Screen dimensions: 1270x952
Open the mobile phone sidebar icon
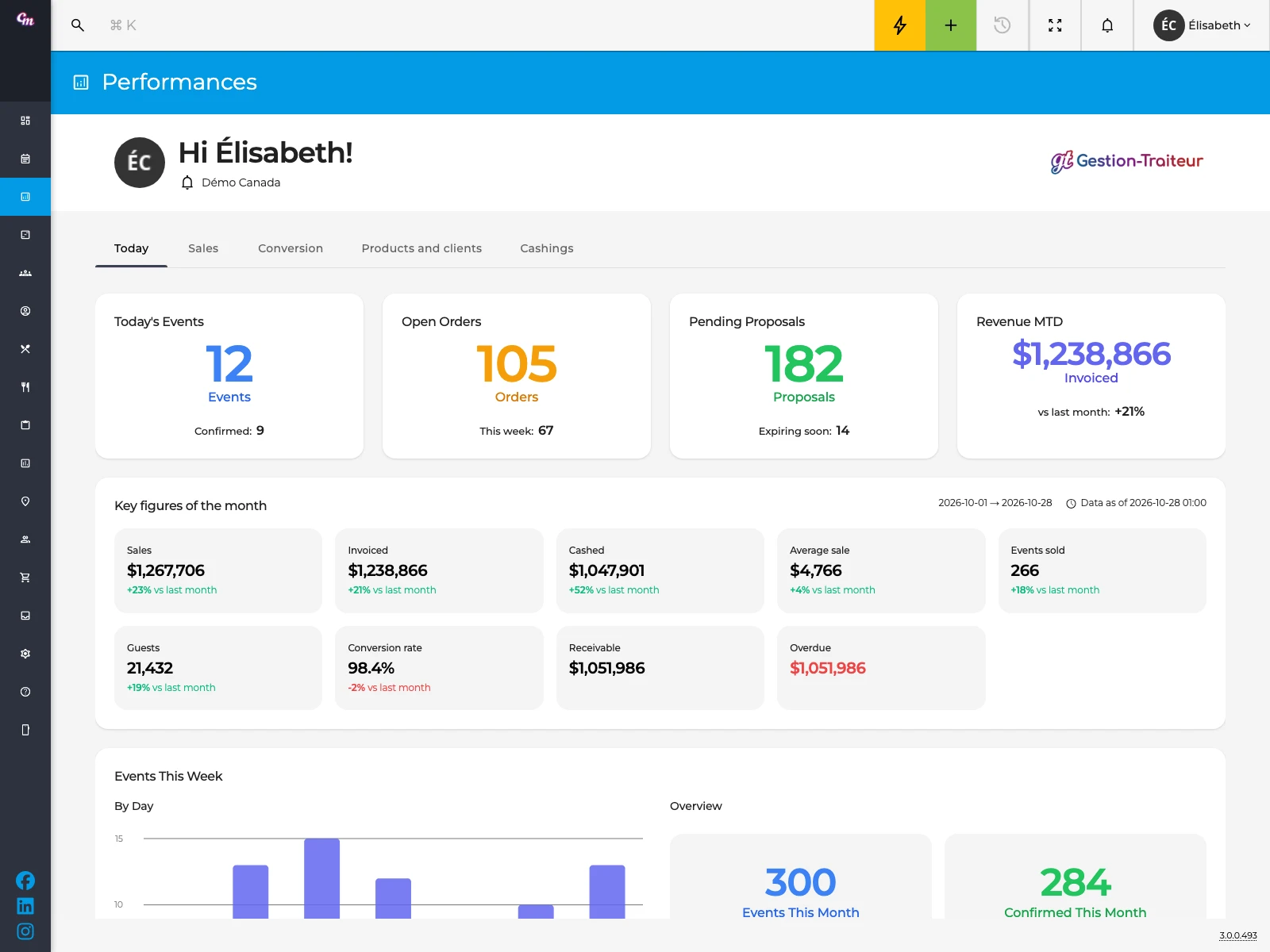[25, 730]
